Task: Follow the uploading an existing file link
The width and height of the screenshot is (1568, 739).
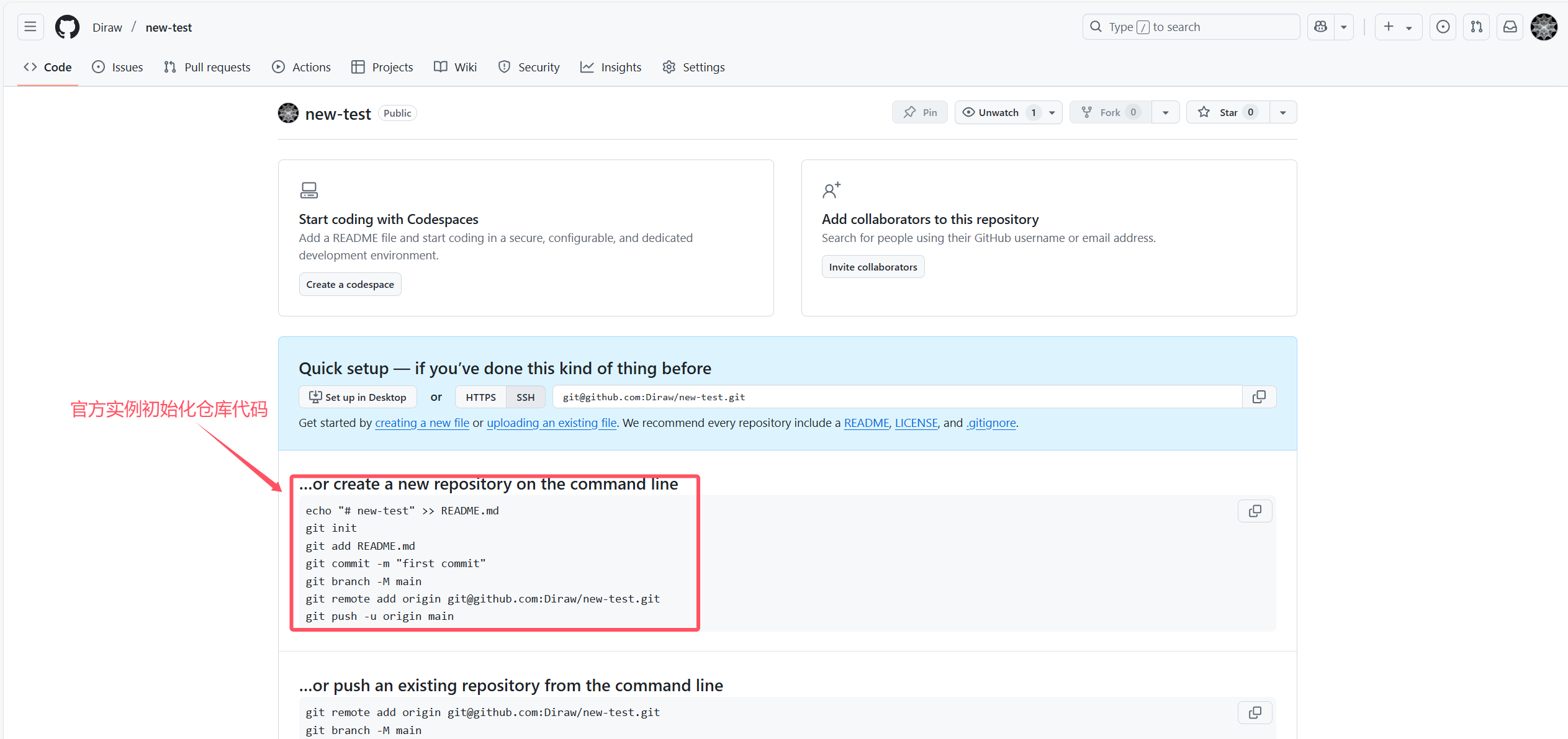Action: 552,423
